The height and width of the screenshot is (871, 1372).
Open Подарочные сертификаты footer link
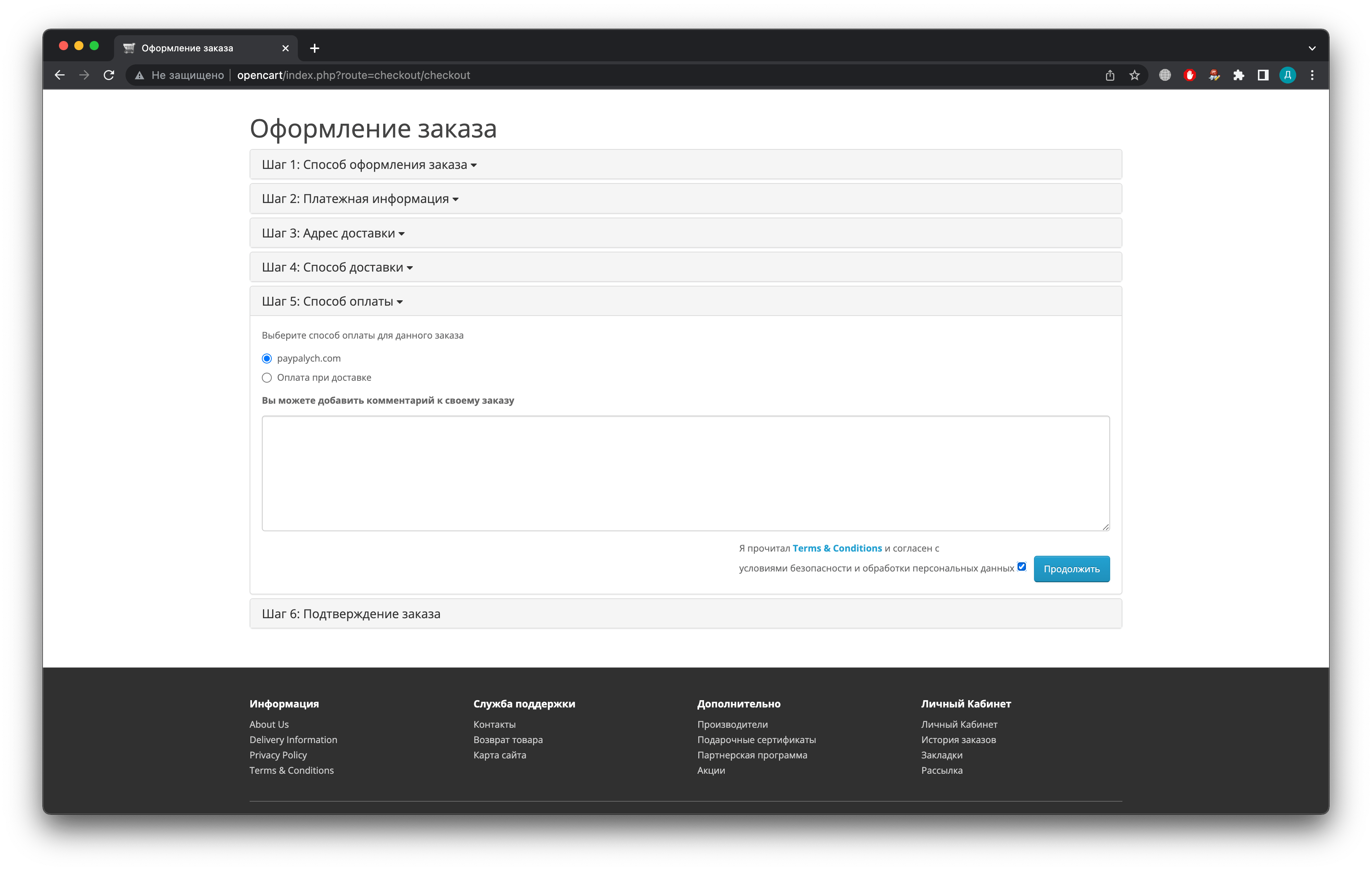tap(756, 740)
